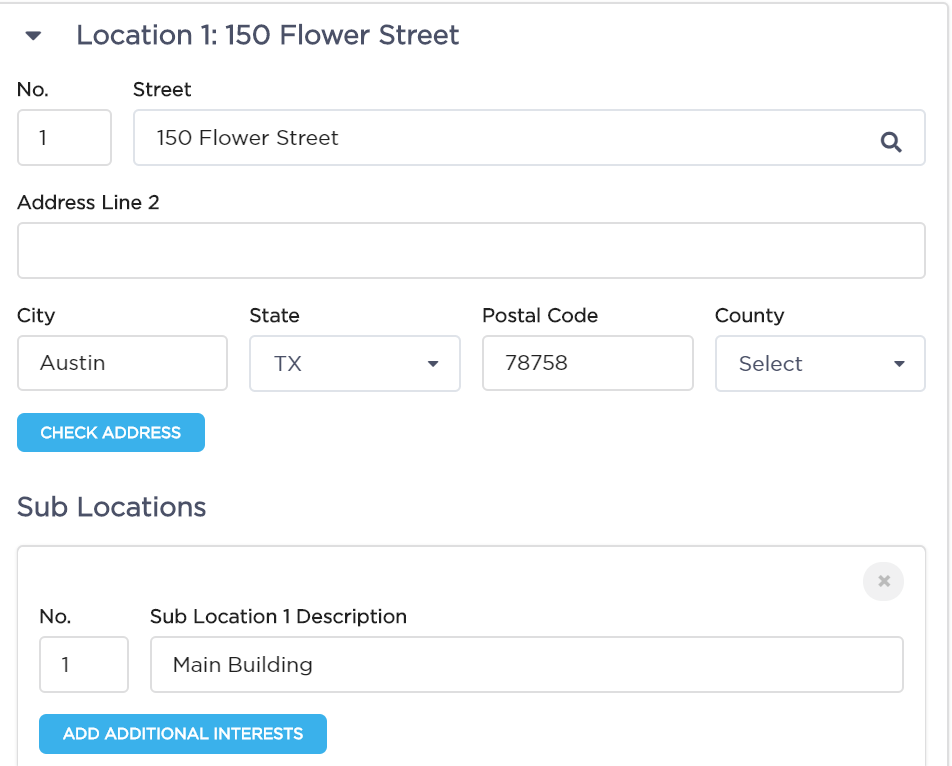Click the Sub Location 1 Description label
The image size is (952, 766).
(x=278, y=617)
